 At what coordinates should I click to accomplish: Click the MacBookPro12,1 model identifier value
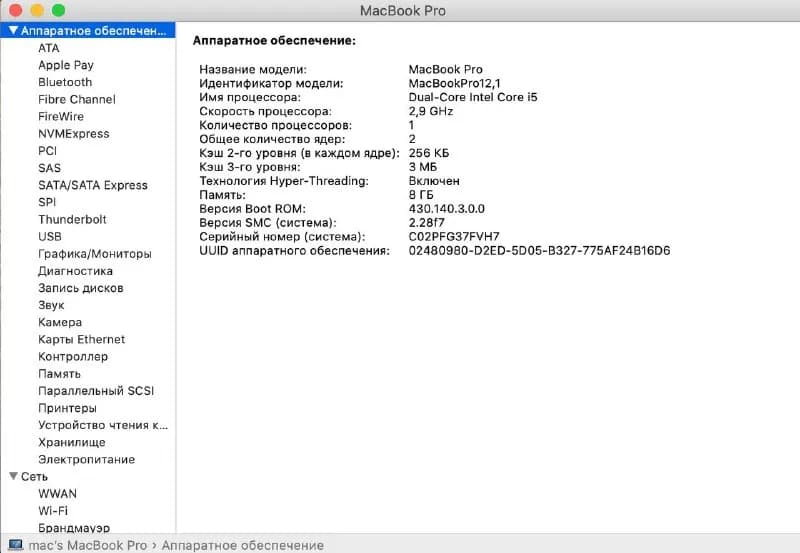click(455, 83)
